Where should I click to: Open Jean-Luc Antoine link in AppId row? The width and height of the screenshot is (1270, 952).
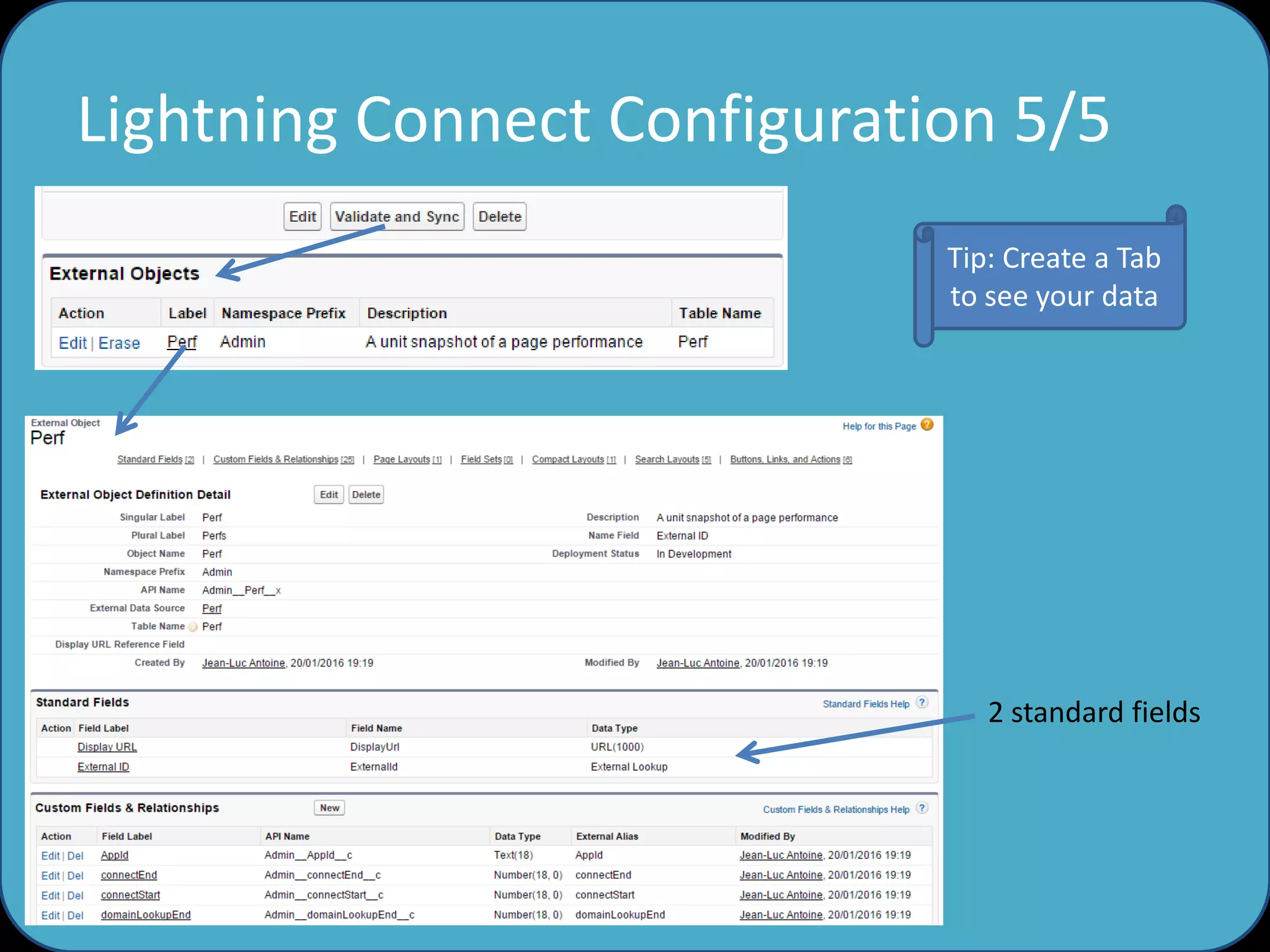coord(781,855)
